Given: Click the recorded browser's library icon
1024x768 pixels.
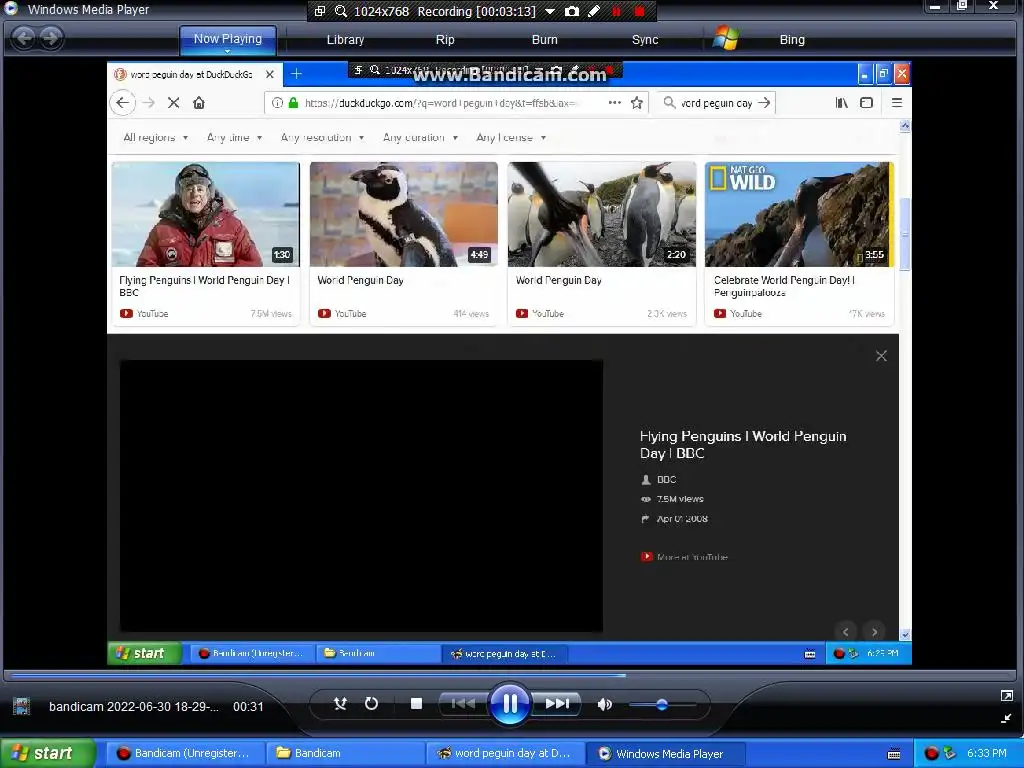Looking at the screenshot, I should [842, 103].
